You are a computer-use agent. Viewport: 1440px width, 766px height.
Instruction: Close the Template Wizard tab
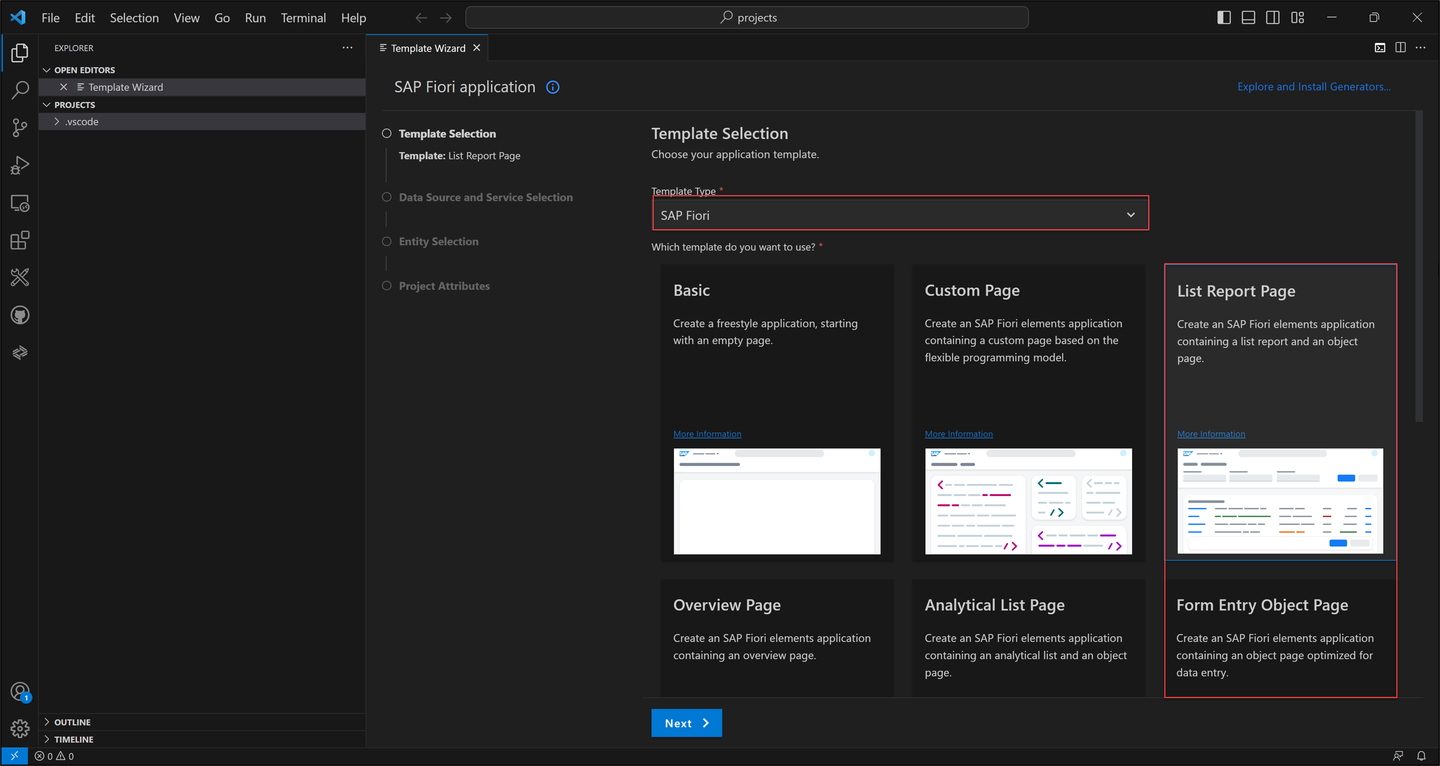[x=477, y=48]
